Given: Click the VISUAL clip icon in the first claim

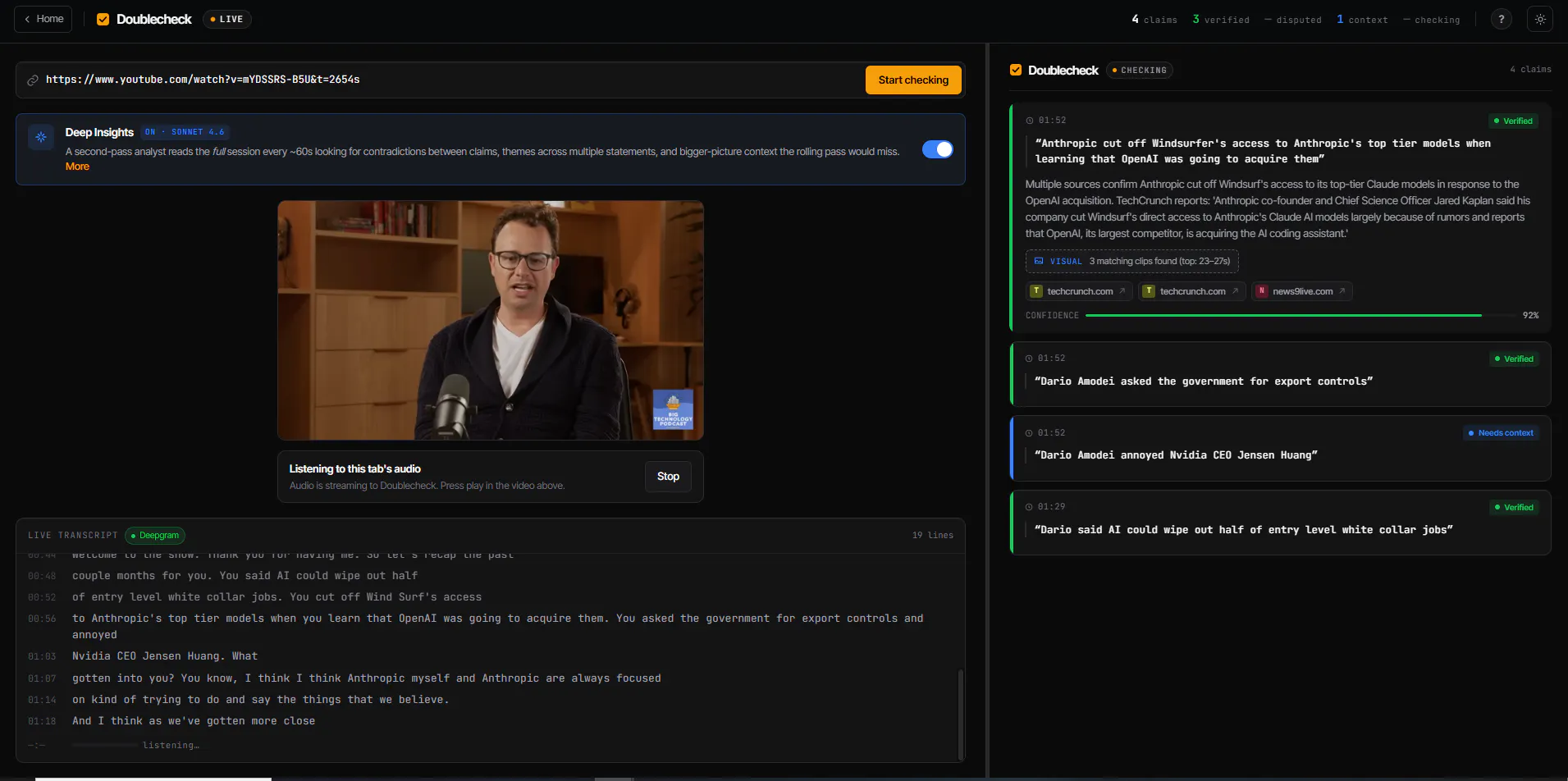Looking at the screenshot, I should (1039, 262).
